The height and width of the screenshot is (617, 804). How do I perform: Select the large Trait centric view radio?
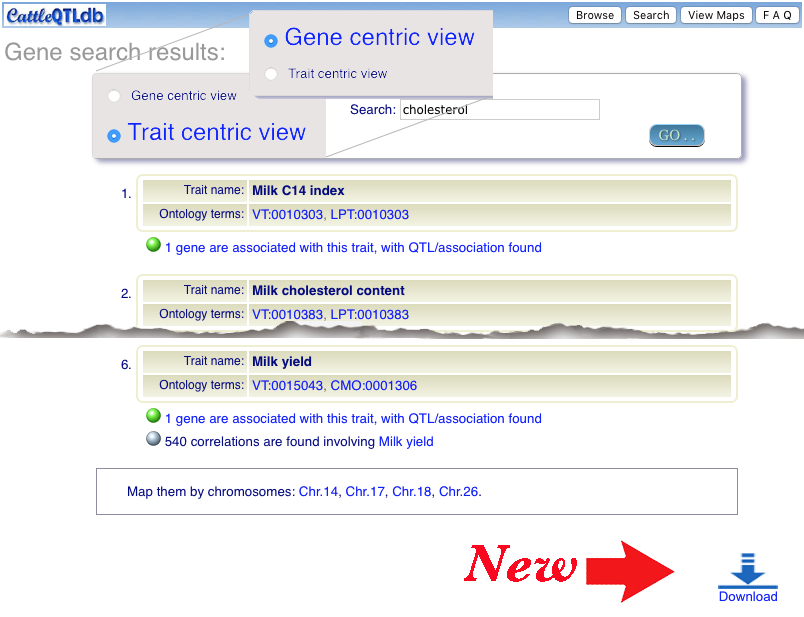[x=114, y=134]
